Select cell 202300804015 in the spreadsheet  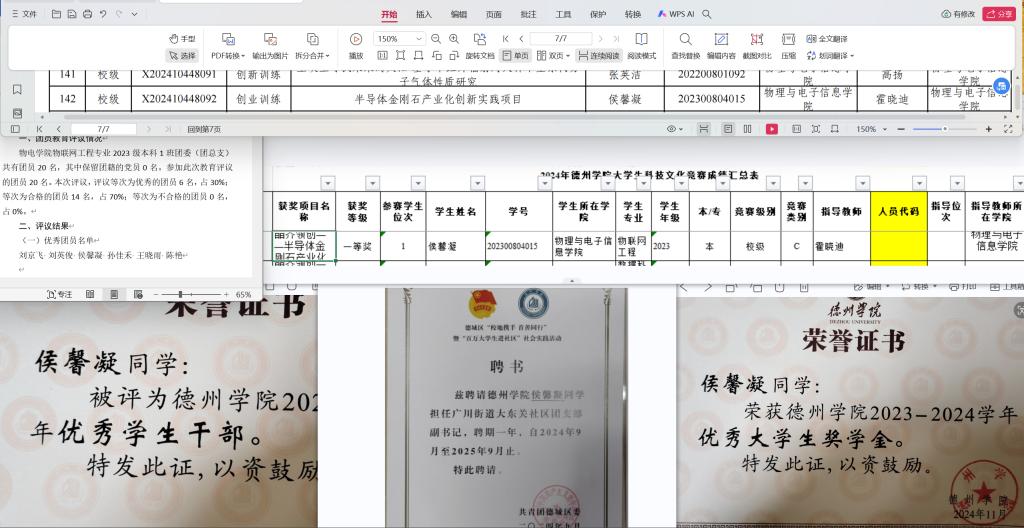click(x=519, y=247)
